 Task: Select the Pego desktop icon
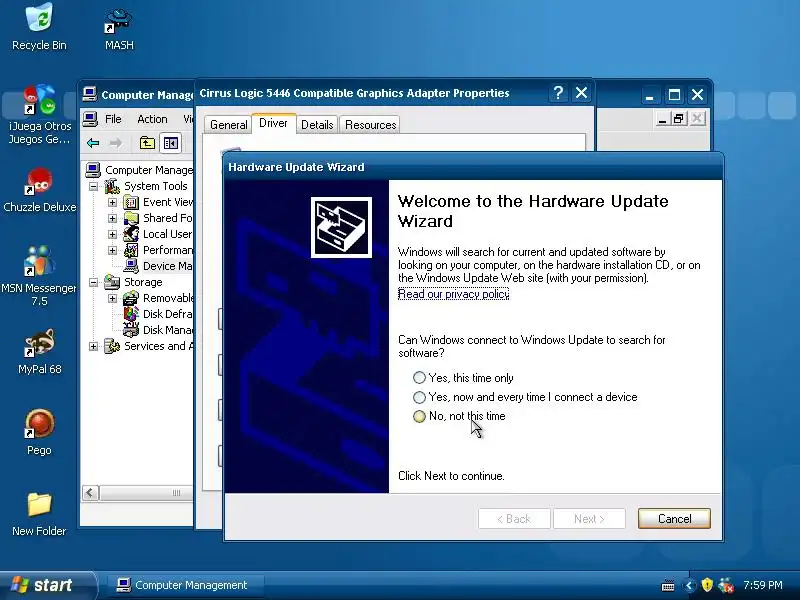(39, 433)
